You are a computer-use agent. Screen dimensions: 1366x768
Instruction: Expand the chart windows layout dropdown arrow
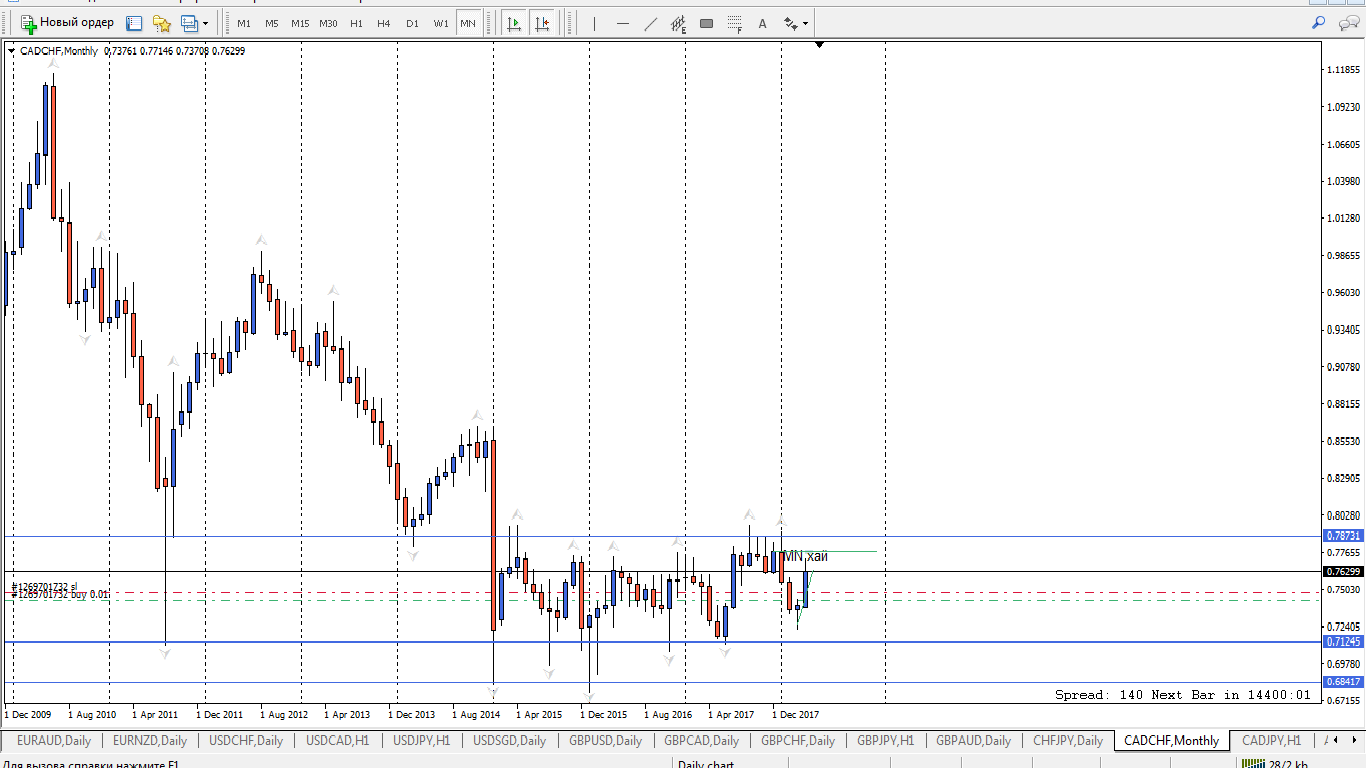pos(206,23)
